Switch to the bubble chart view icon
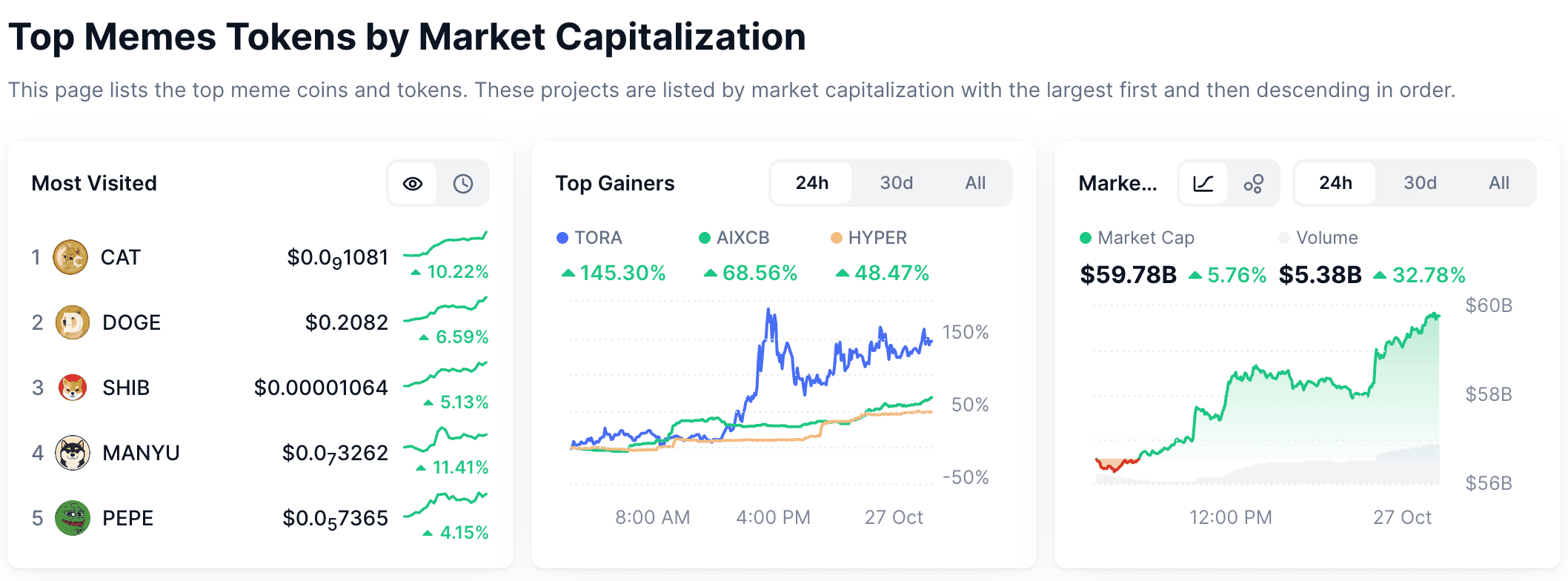 pyautogui.click(x=1254, y=184)
